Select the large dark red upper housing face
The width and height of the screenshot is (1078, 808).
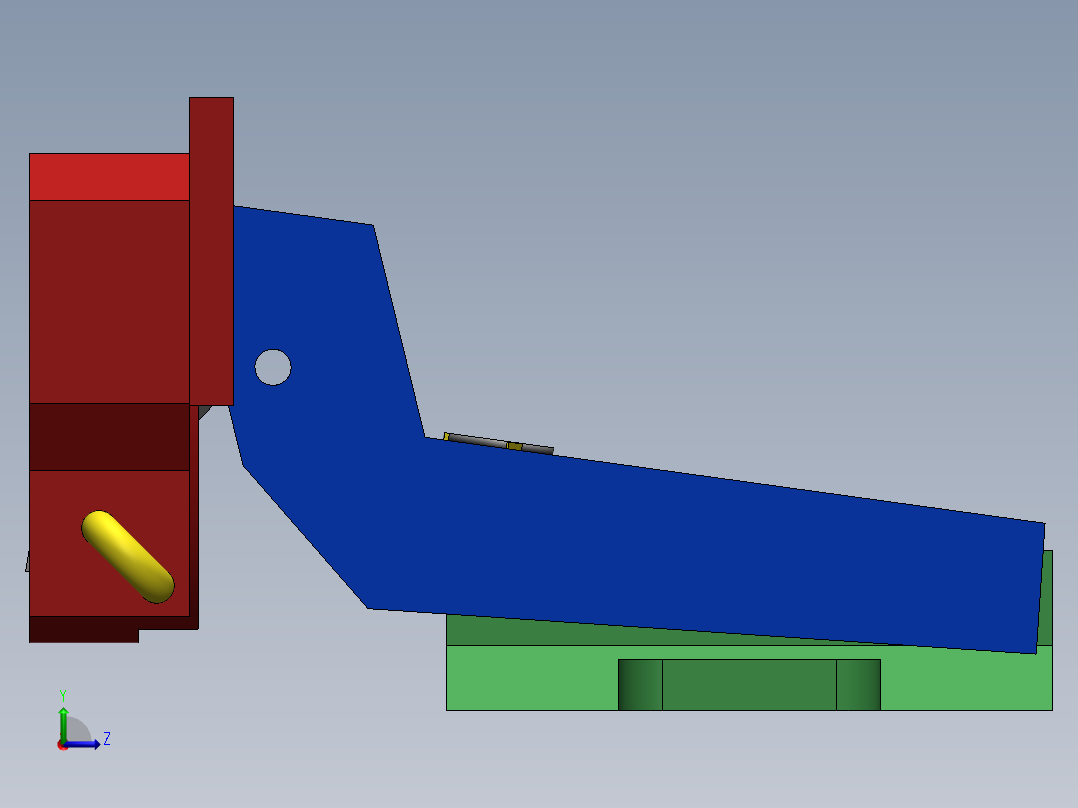[x=109, y=302]
